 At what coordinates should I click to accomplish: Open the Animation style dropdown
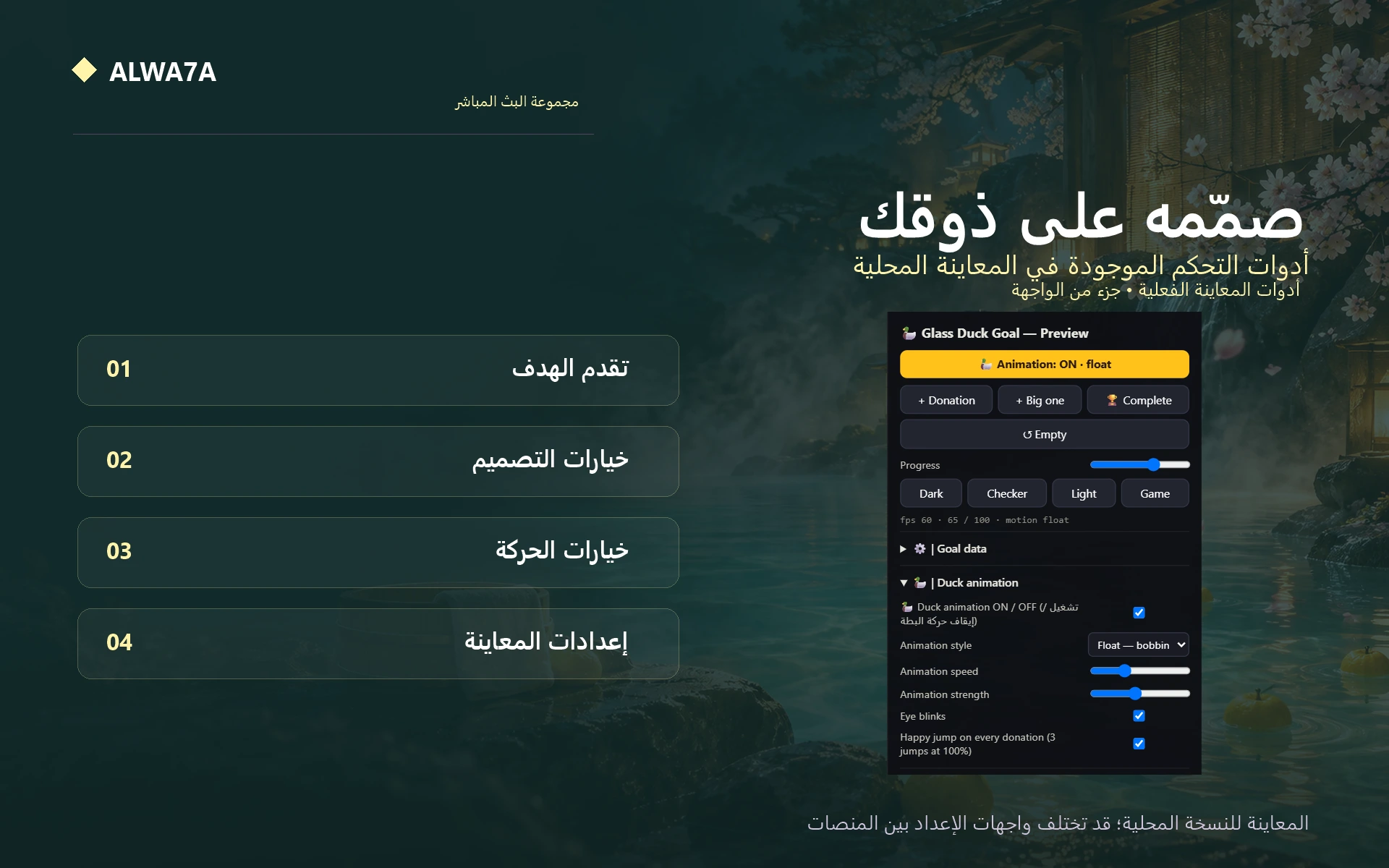(1138, 645)
